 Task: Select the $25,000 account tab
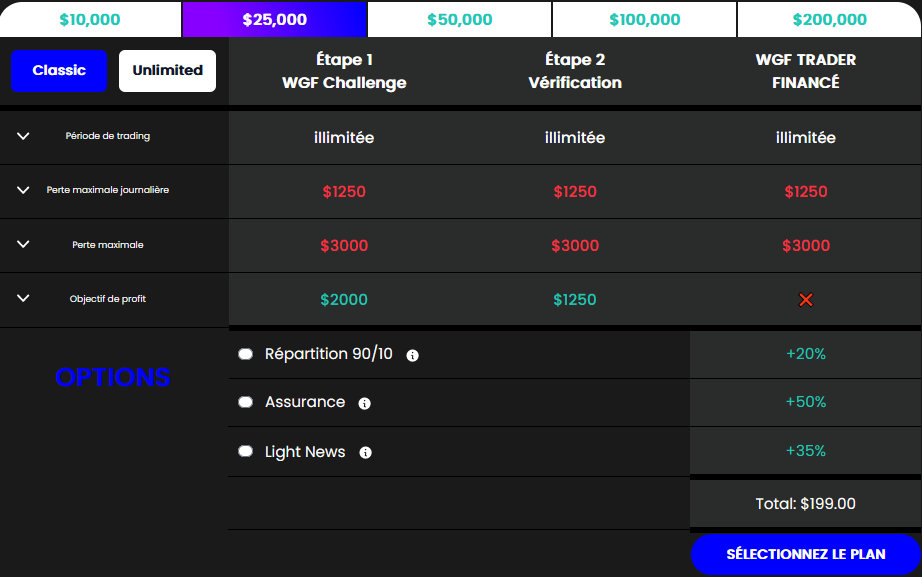(x=275, y=19)
